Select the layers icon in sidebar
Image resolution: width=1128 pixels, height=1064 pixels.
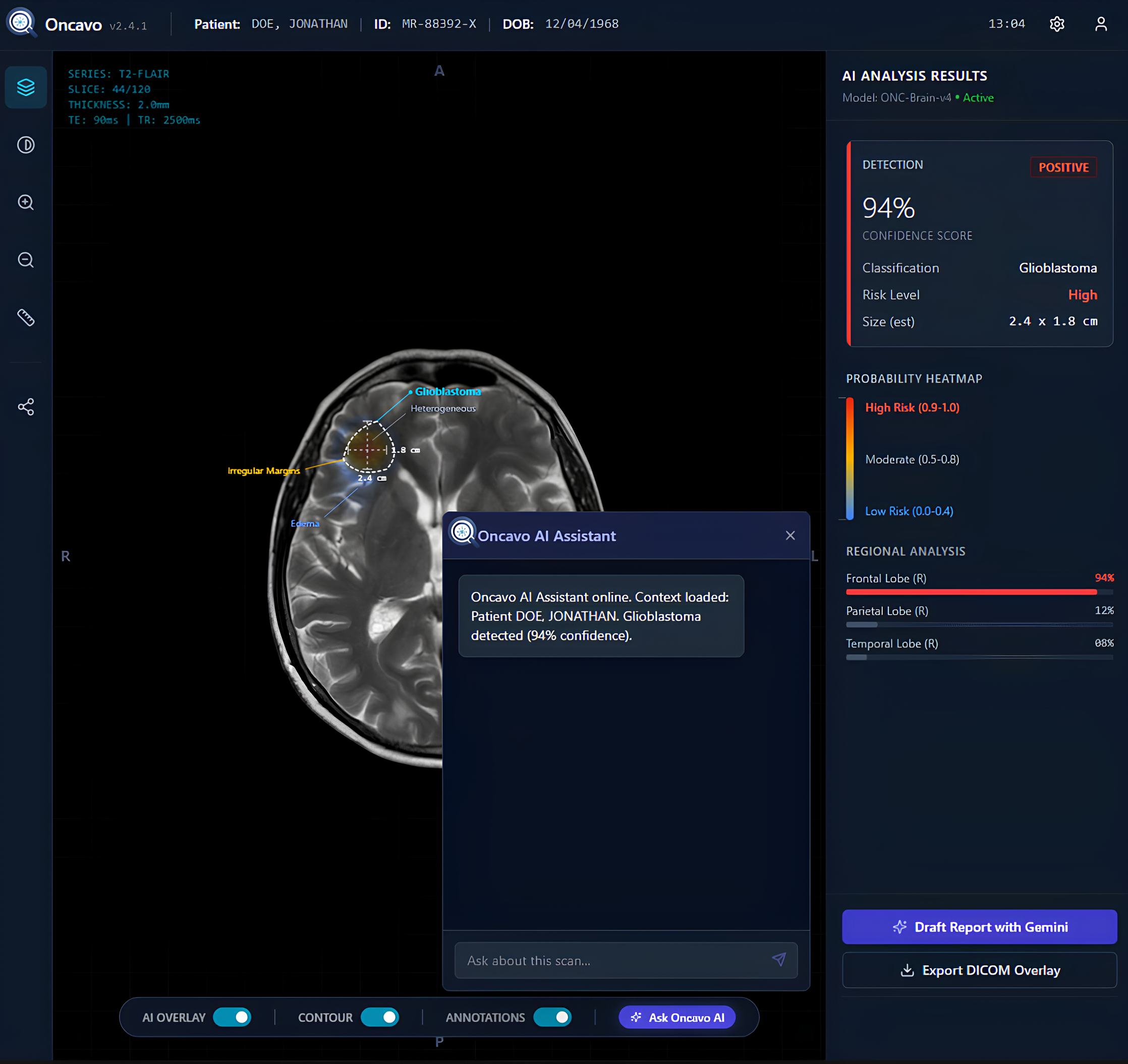pos(26,87)
